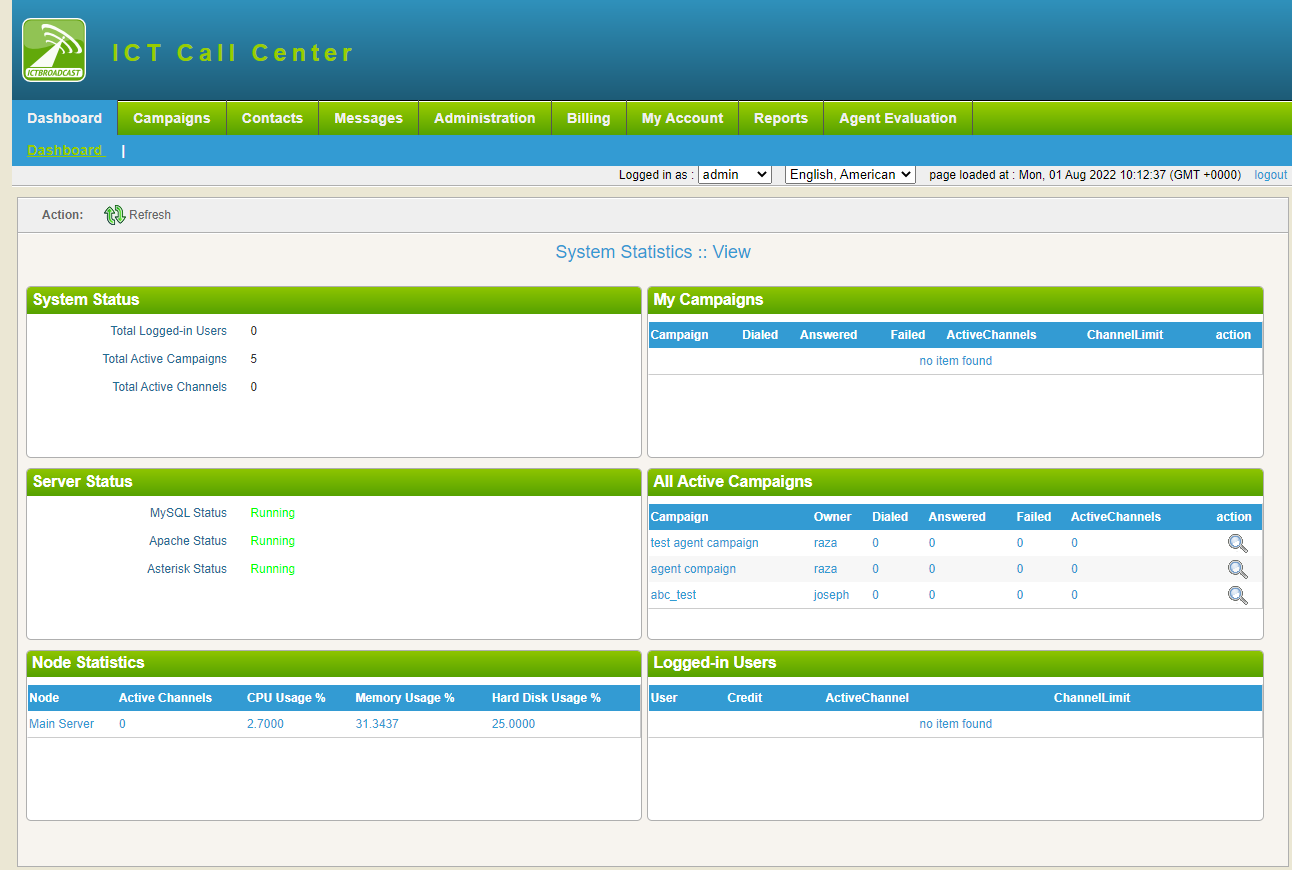Open details of test agent campaign via magnifier icon
1292x870 pixels.
1237,543
